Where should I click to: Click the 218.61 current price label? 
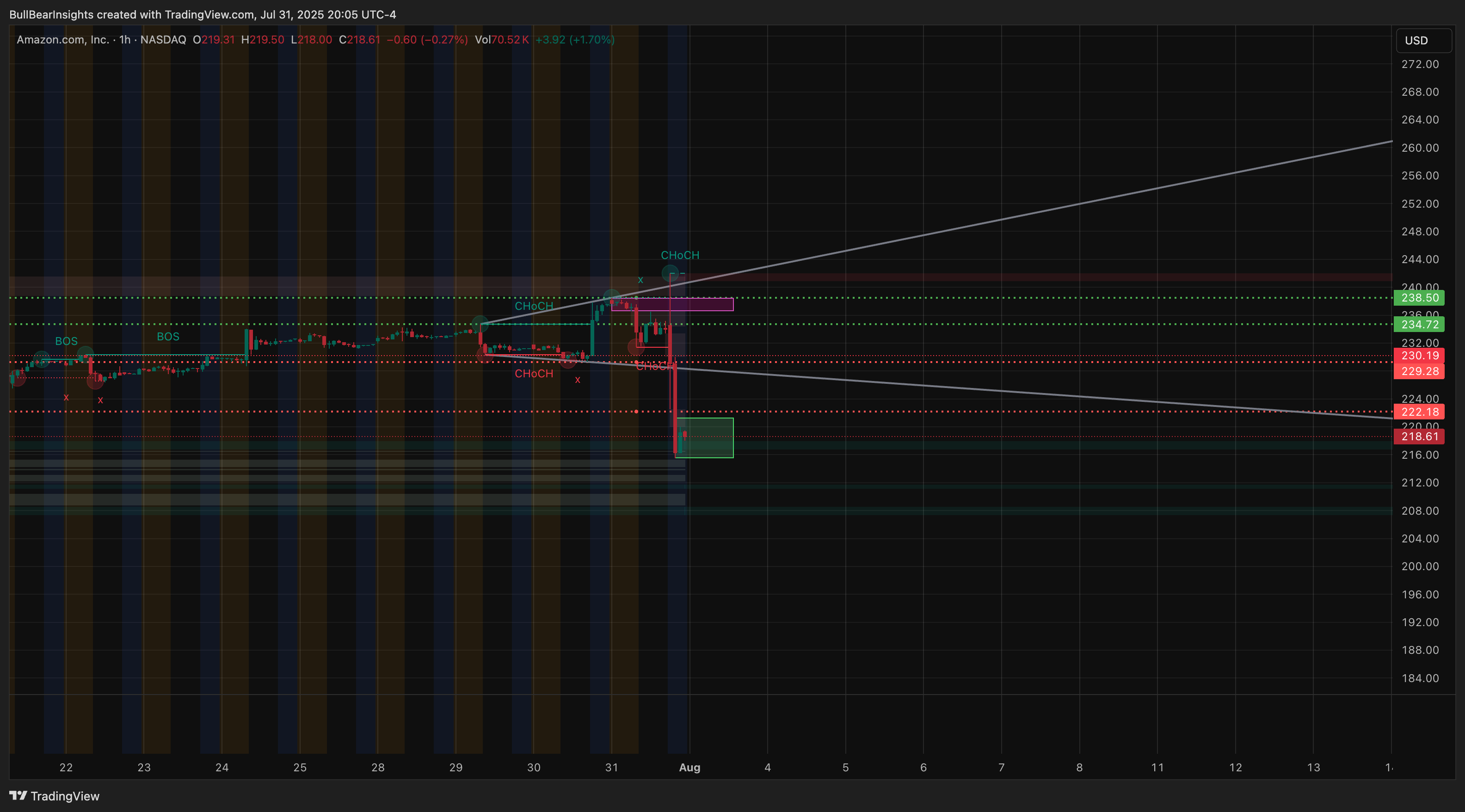pyautogui.click(x=1419, y=436)
